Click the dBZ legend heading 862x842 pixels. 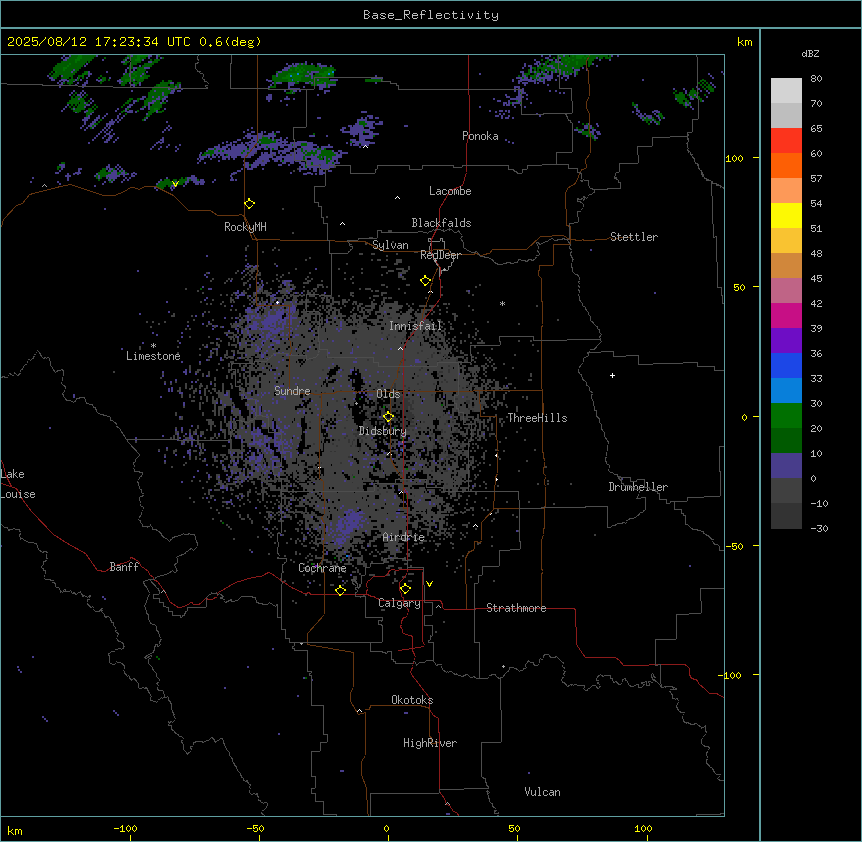(x=810, y=54)
